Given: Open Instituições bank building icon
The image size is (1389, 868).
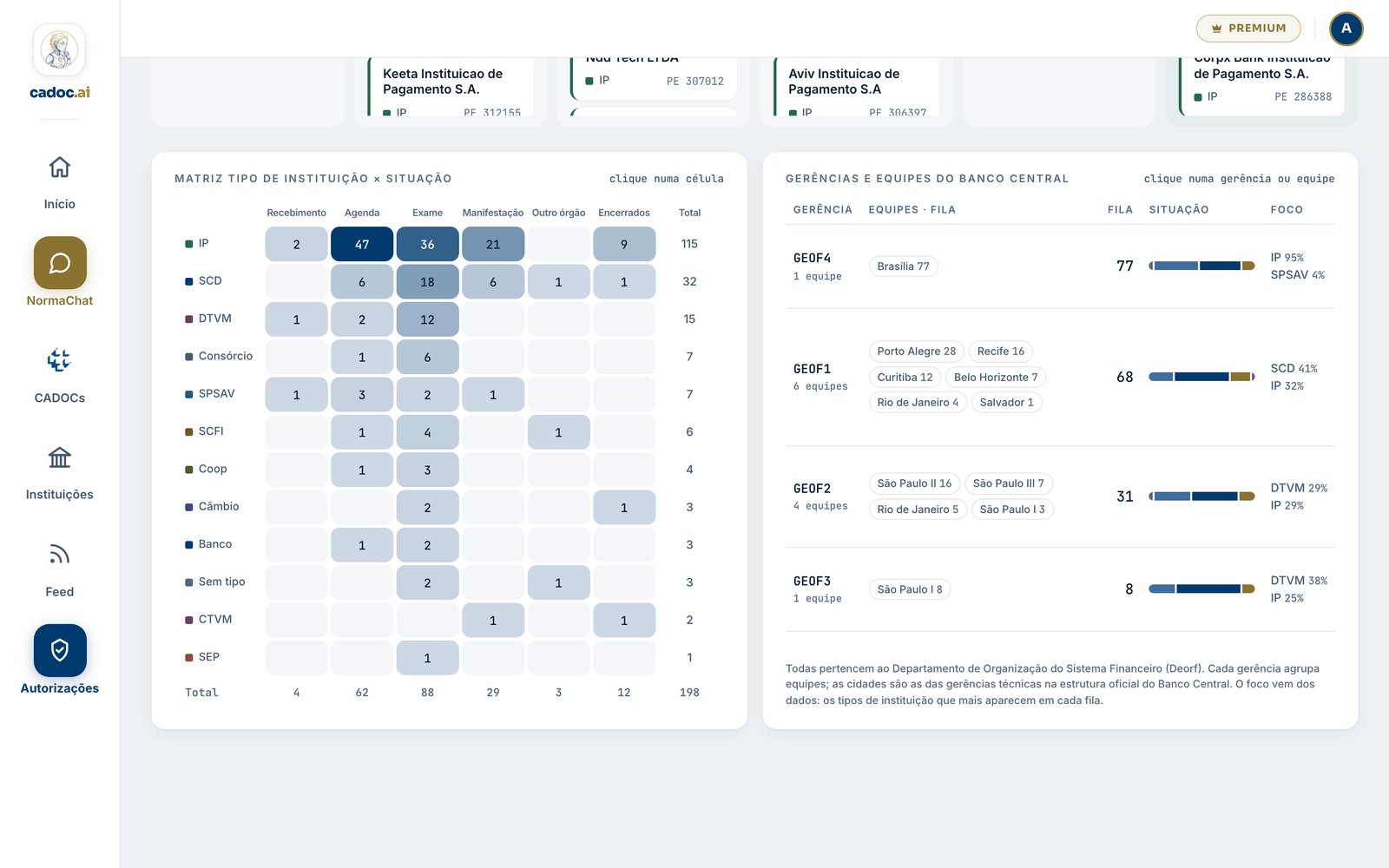Looking at the screenshot, I should (x=59, y=457).
